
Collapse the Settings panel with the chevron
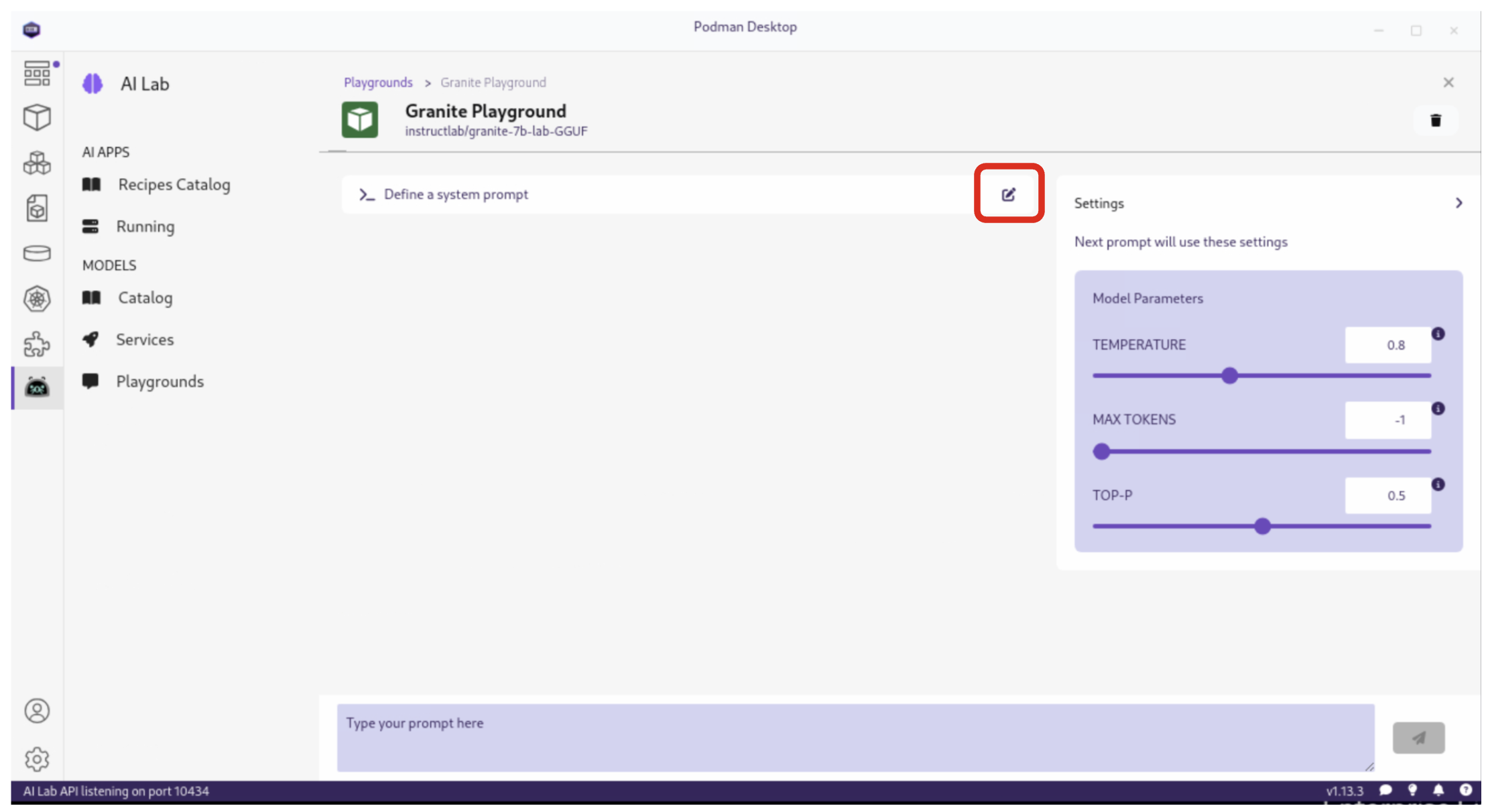point(1459,203)
